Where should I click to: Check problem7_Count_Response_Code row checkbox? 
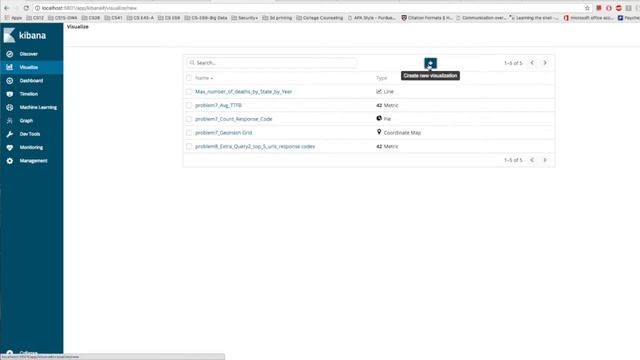coord(189,119)
